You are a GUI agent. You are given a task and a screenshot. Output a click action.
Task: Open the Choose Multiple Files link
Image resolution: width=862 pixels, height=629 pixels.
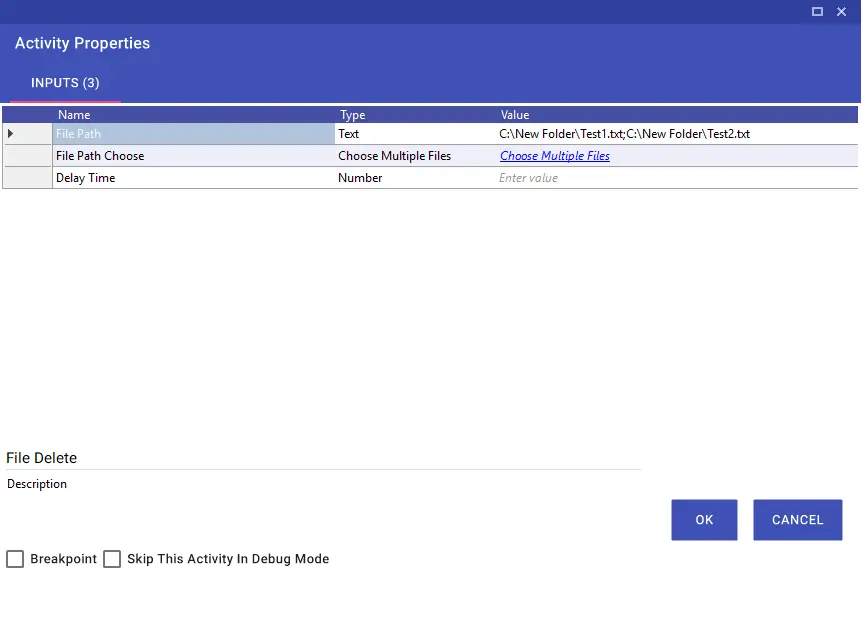click(555, 156)
